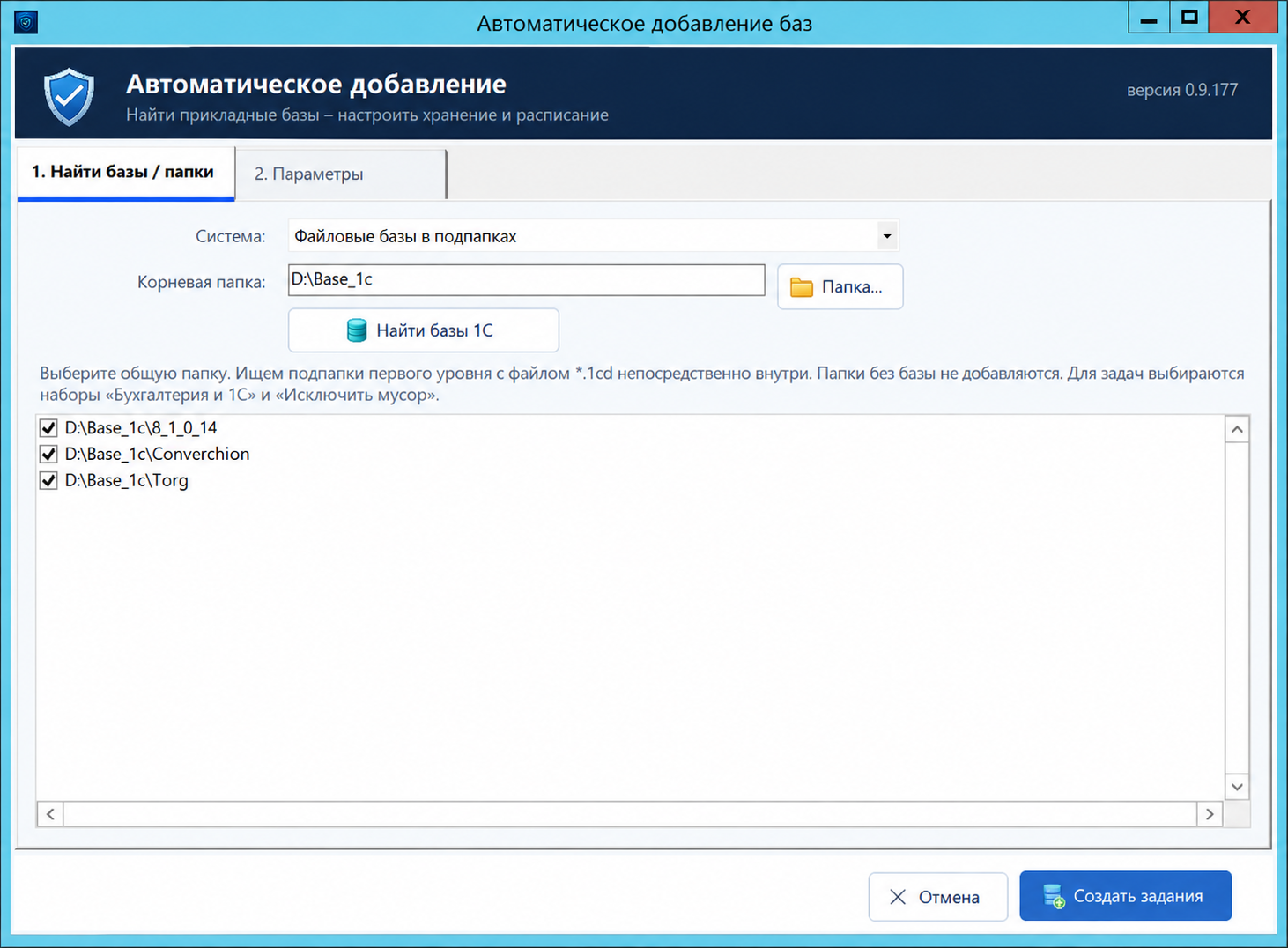Image resolution: width=1288 pixels, height=948 pixels.
Task: Click the horizontal scroll right arrow
Action: pyautogui.click(x=1210, y=814)
